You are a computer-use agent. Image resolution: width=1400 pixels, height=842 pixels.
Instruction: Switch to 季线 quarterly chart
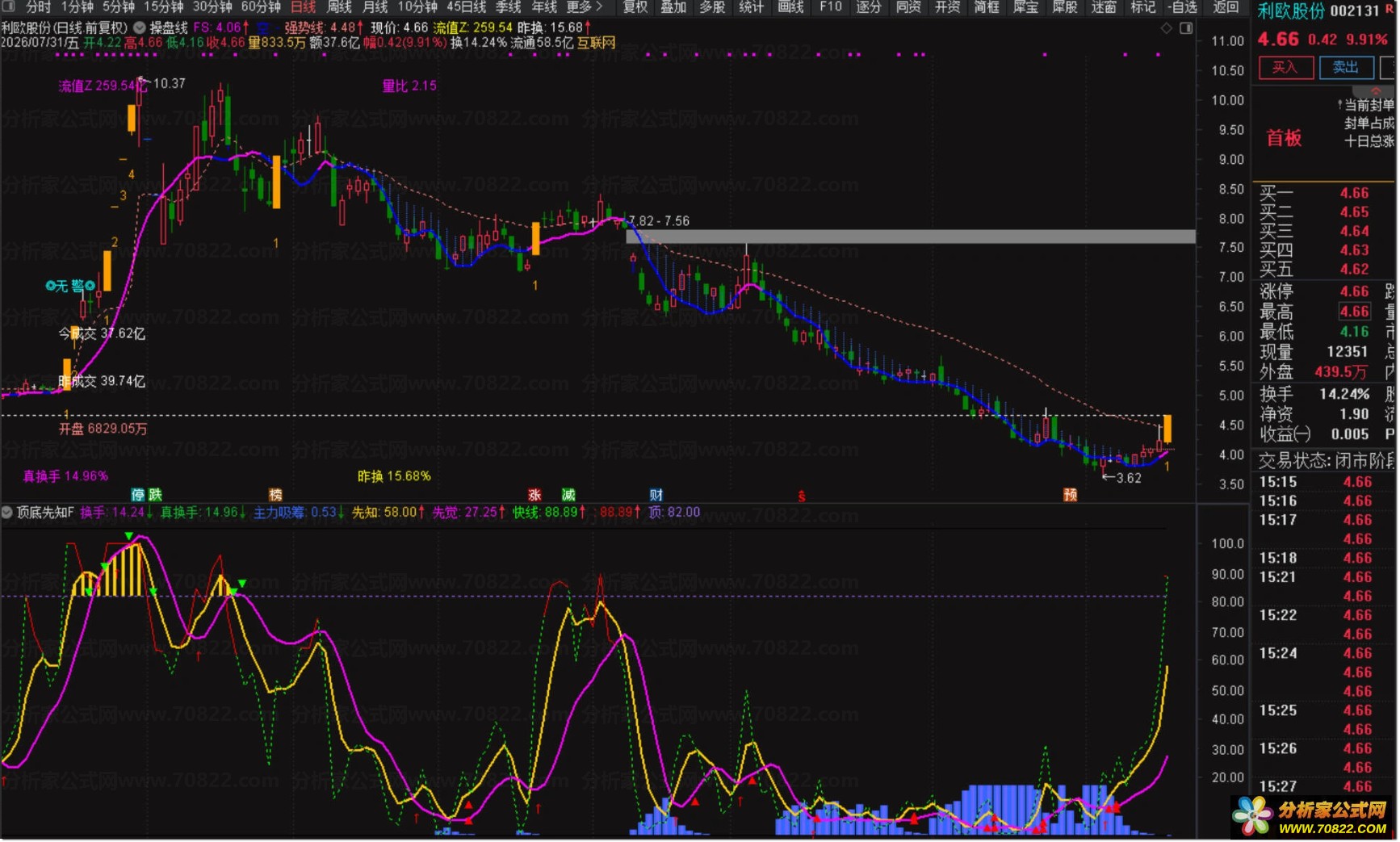pyautogui.click(x=509, y=7)
